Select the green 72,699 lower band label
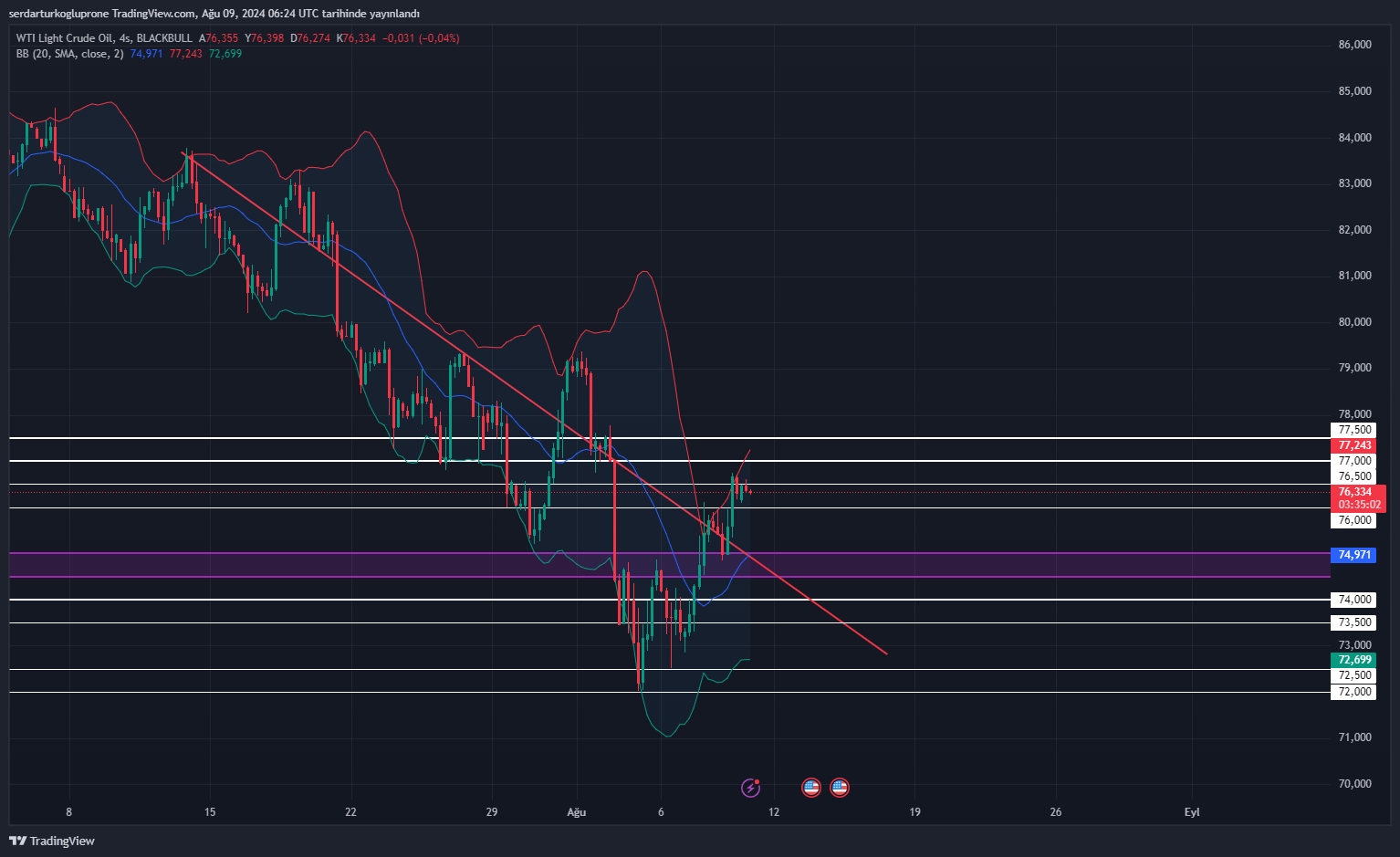Screen dimensions: 1400x857 point(1354,660)
